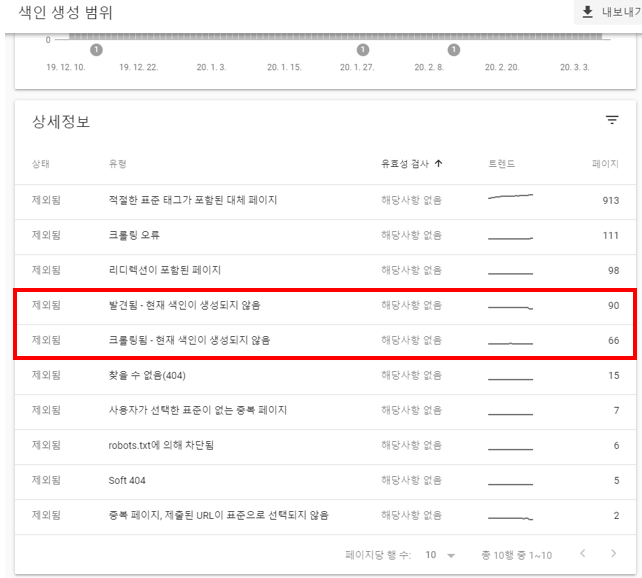642x578 pixels.
Task: Click page count 15
Action: click(613, 375)
